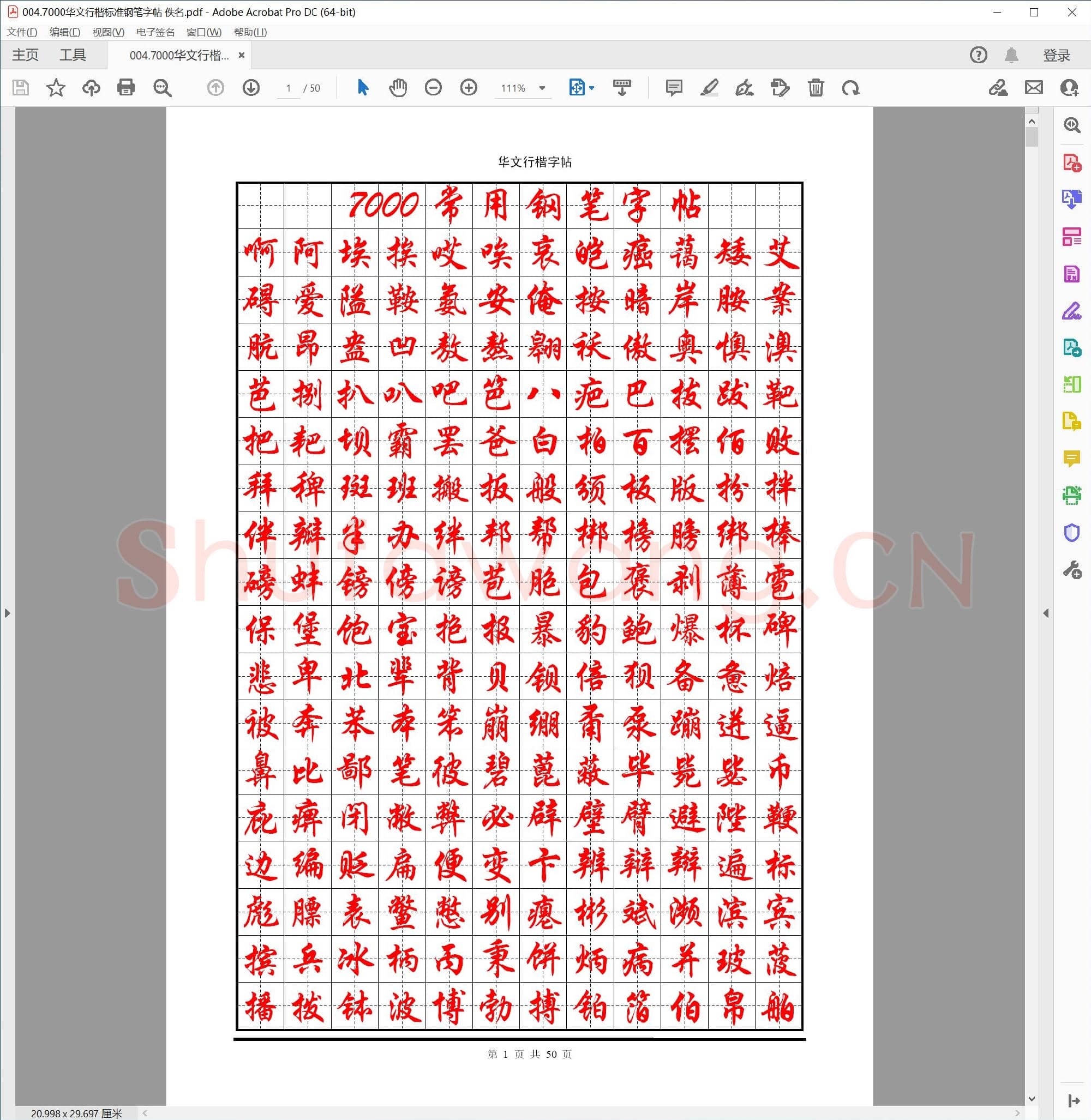Screen dimensions: 1091x1120
Task: Switch to the 工具 (Tools) tab
Action: tap(73, 55)
